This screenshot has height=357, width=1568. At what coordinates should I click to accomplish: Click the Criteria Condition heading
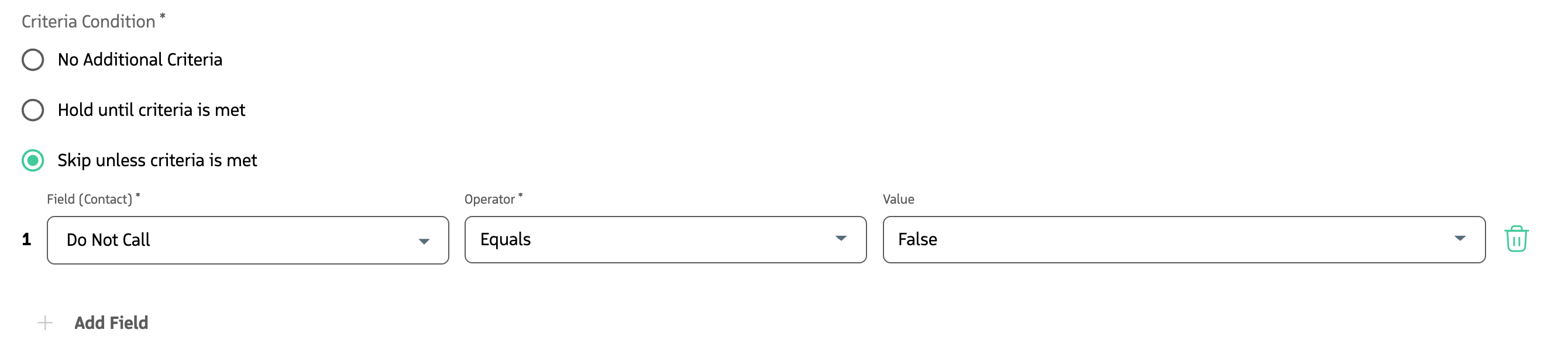[88, 20]
